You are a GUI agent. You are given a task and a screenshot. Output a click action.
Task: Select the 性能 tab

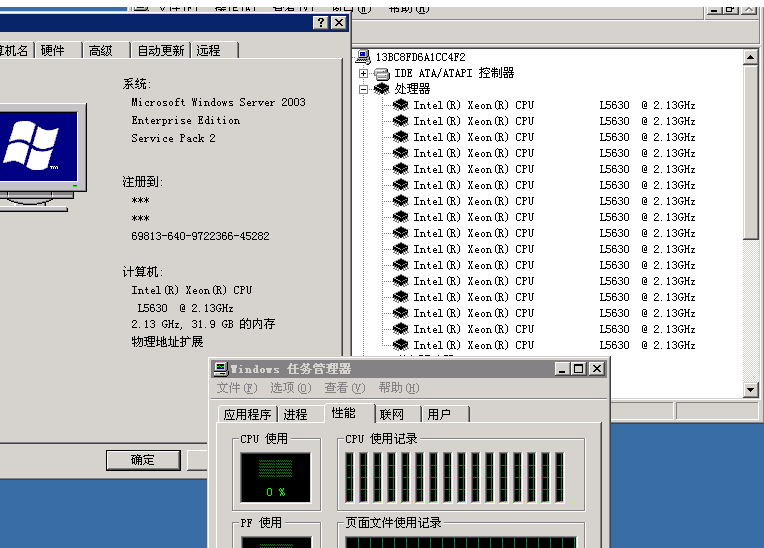click(x=349, y=413)
